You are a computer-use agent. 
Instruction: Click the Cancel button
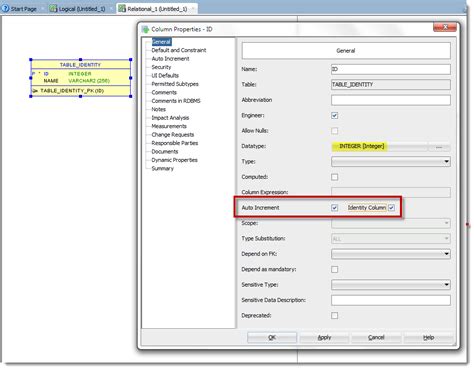[376, 338]
